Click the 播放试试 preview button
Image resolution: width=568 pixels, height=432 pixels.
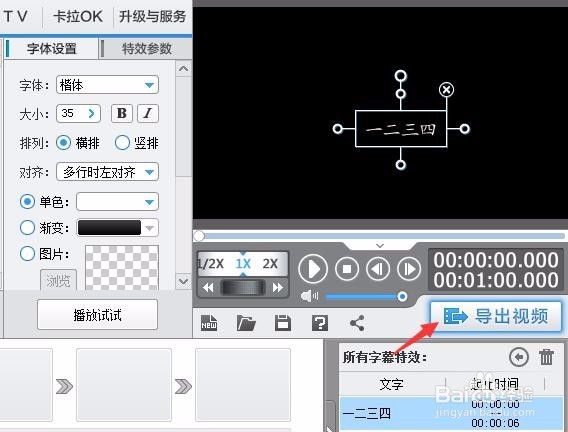[97, 314]
